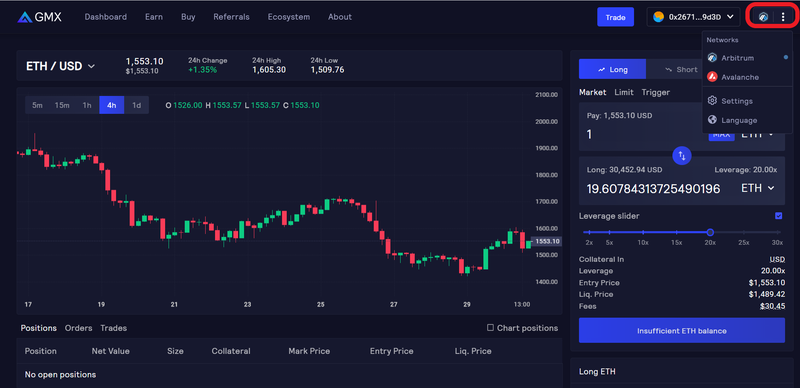This screenshot has width=800, height=388.
Task: Switch to Limit order type
Action: tap(623, 92)
